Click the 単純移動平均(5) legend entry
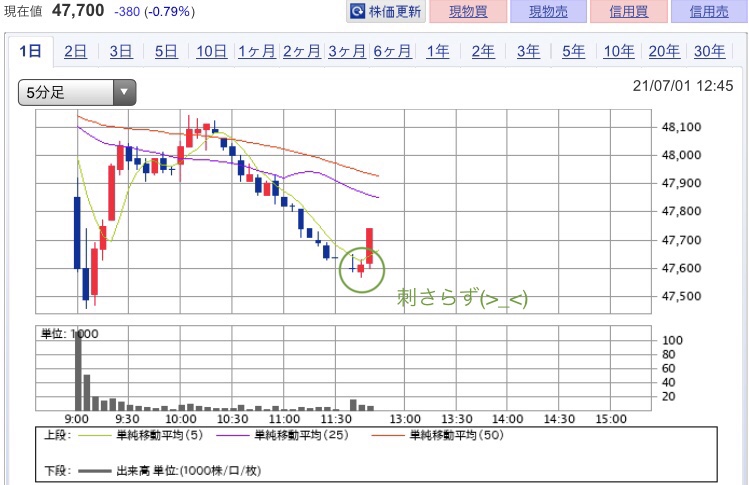Screen dimensions: 749x485 140,435
